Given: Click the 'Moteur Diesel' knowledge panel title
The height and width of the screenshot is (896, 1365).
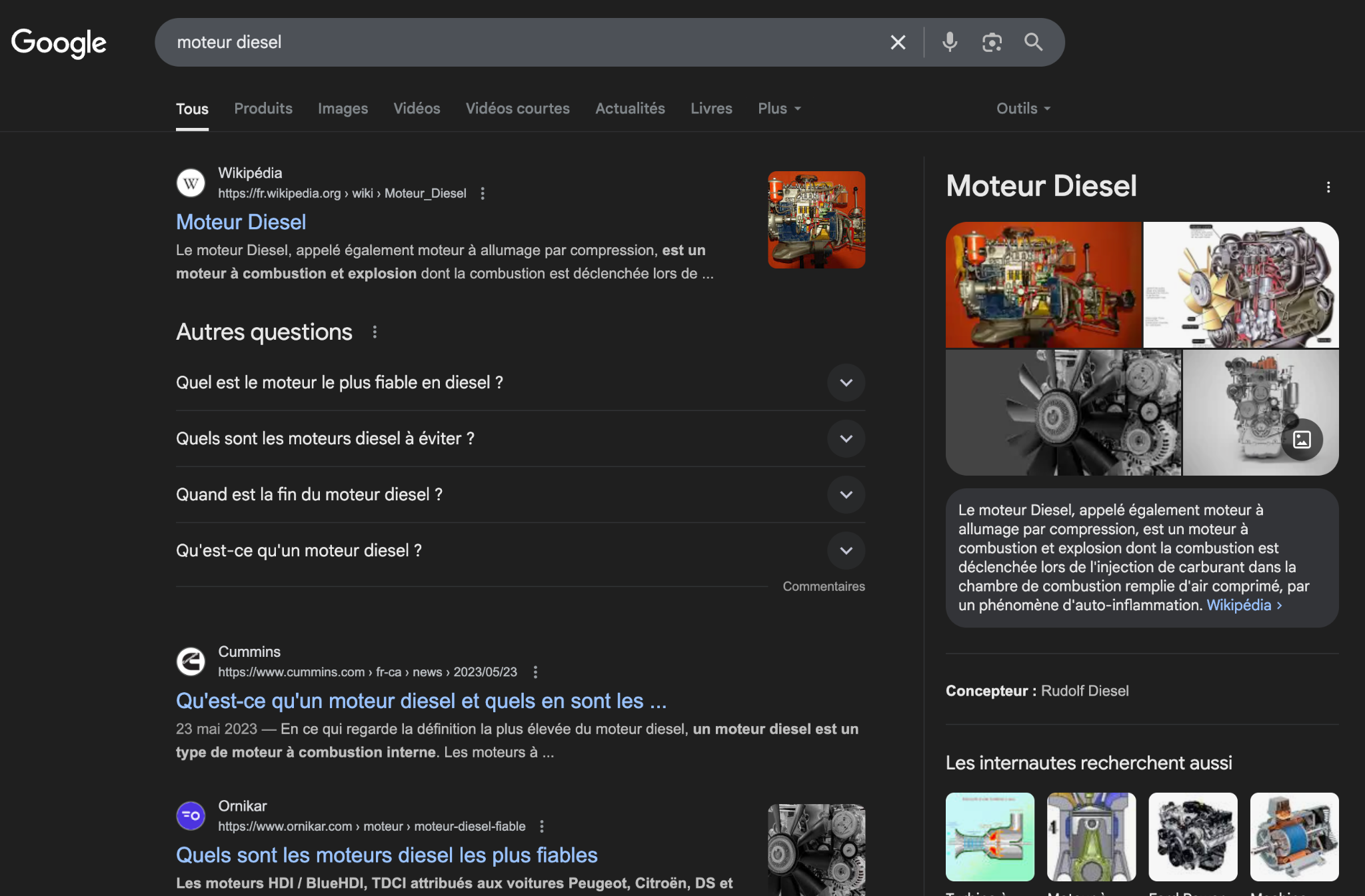Looking at the screenshot, I should tap(1041, 186).
